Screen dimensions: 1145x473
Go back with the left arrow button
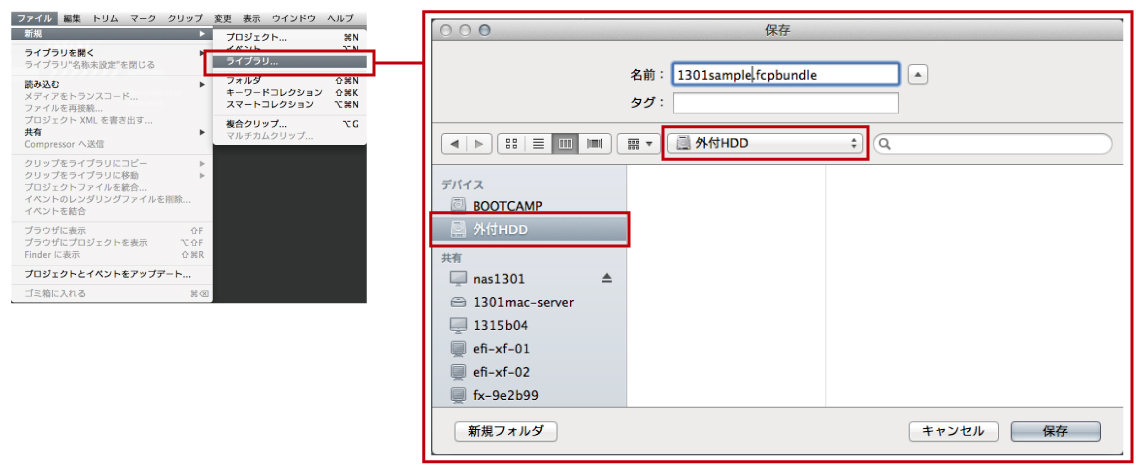pos(455,144)
